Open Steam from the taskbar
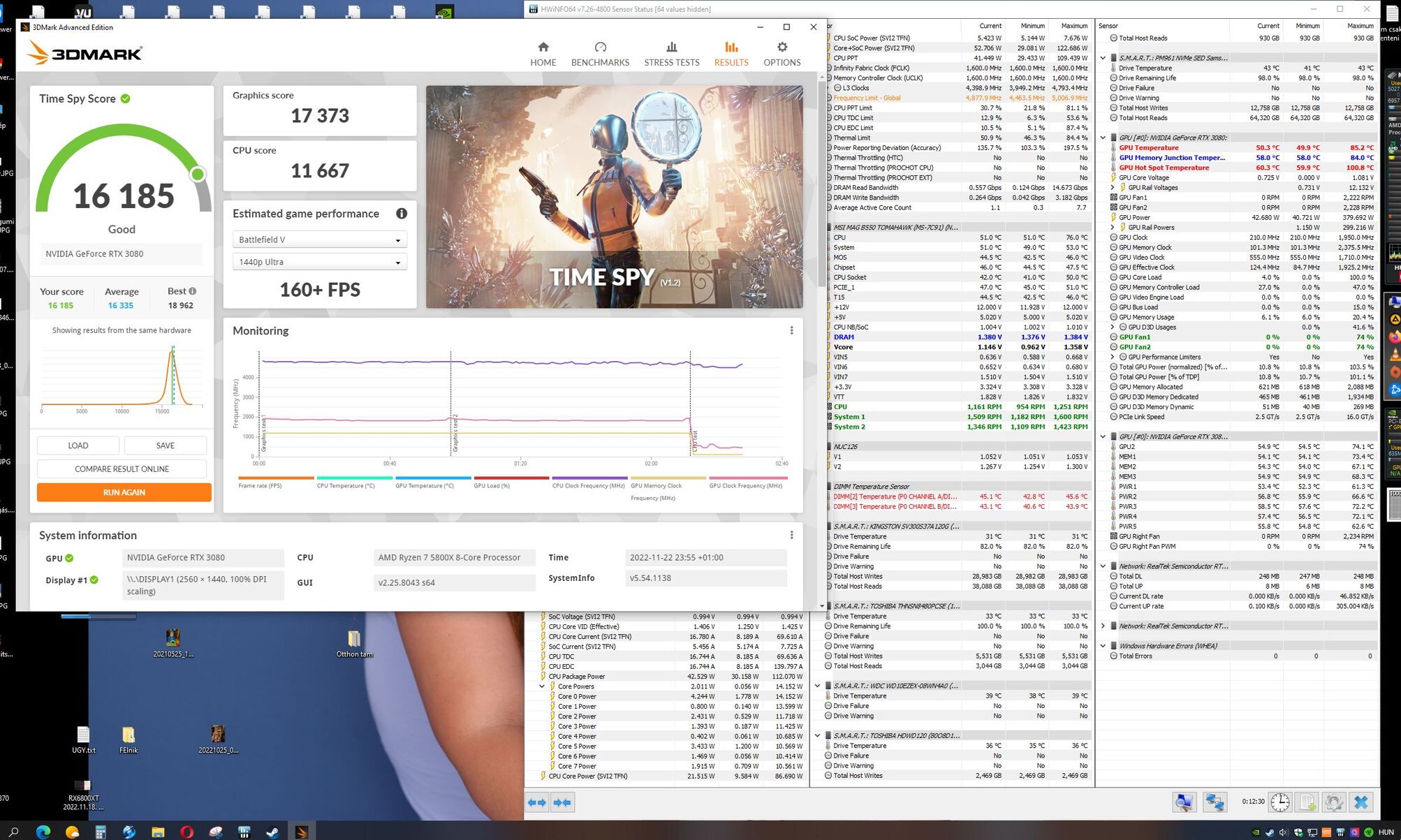The width and height of the screenshot is (1401, 840). pyautogui.click(x=272, y=832)
